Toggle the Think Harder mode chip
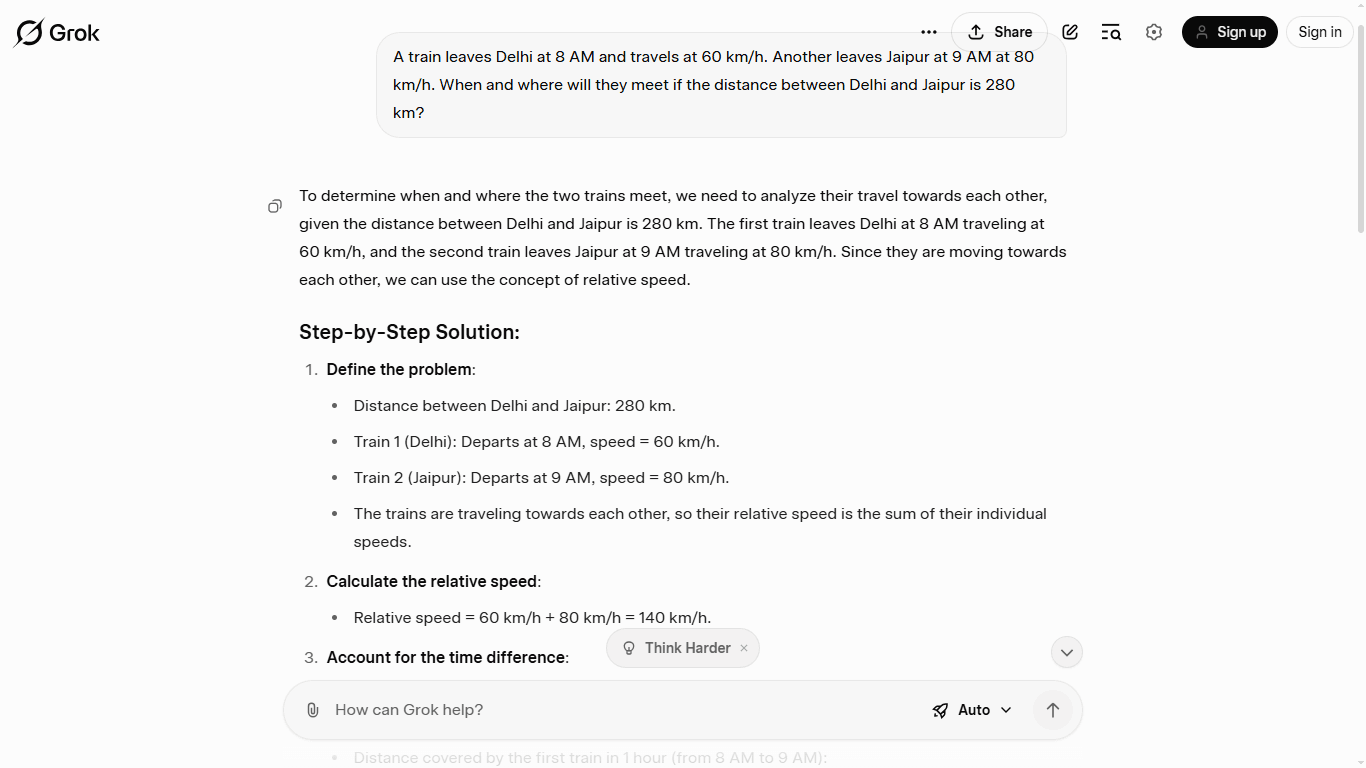Image resolution: width=1366 pixels, height=768 pixels. click(677, 648)
